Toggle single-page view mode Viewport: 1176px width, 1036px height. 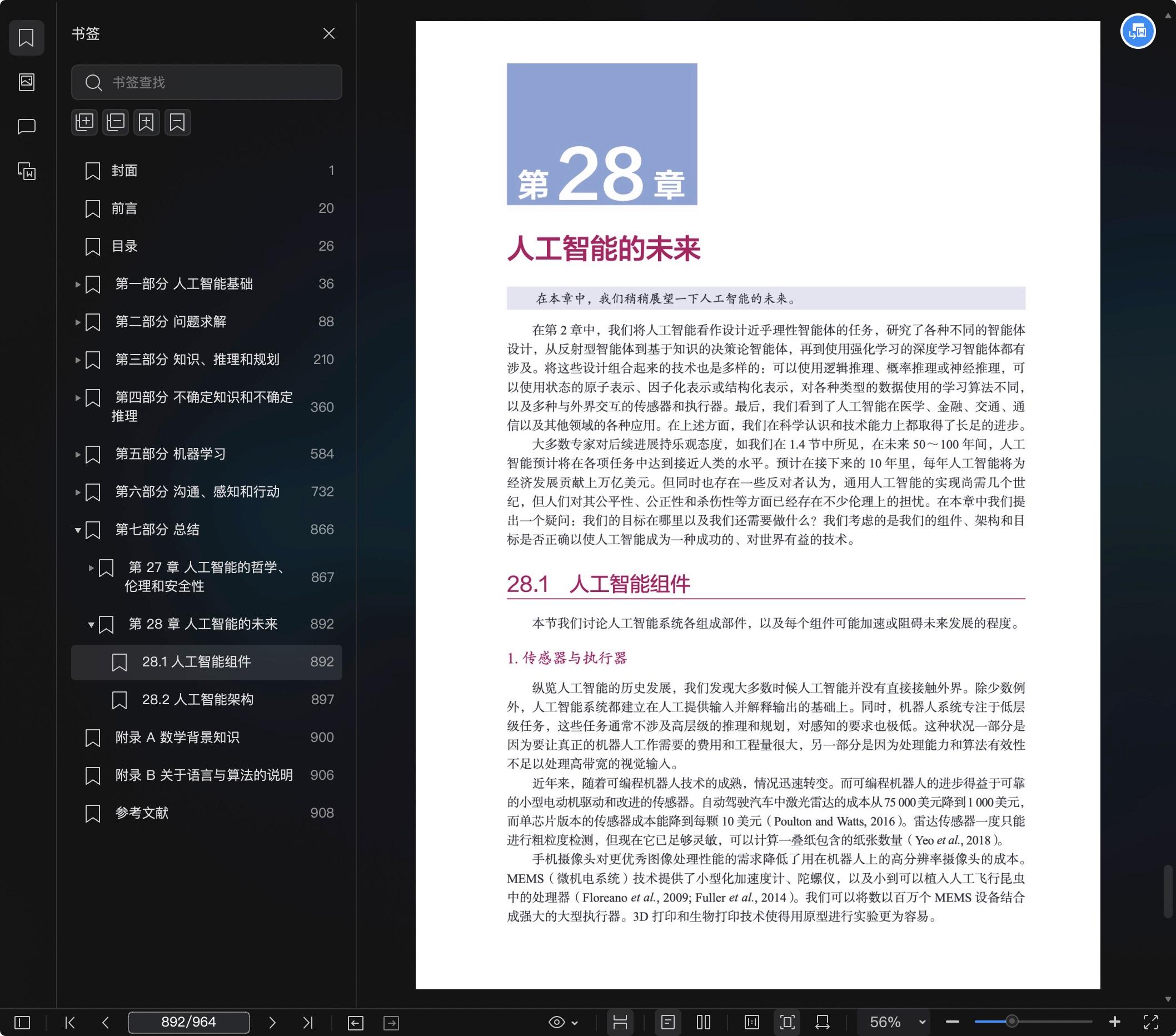tap(667, 1022)
